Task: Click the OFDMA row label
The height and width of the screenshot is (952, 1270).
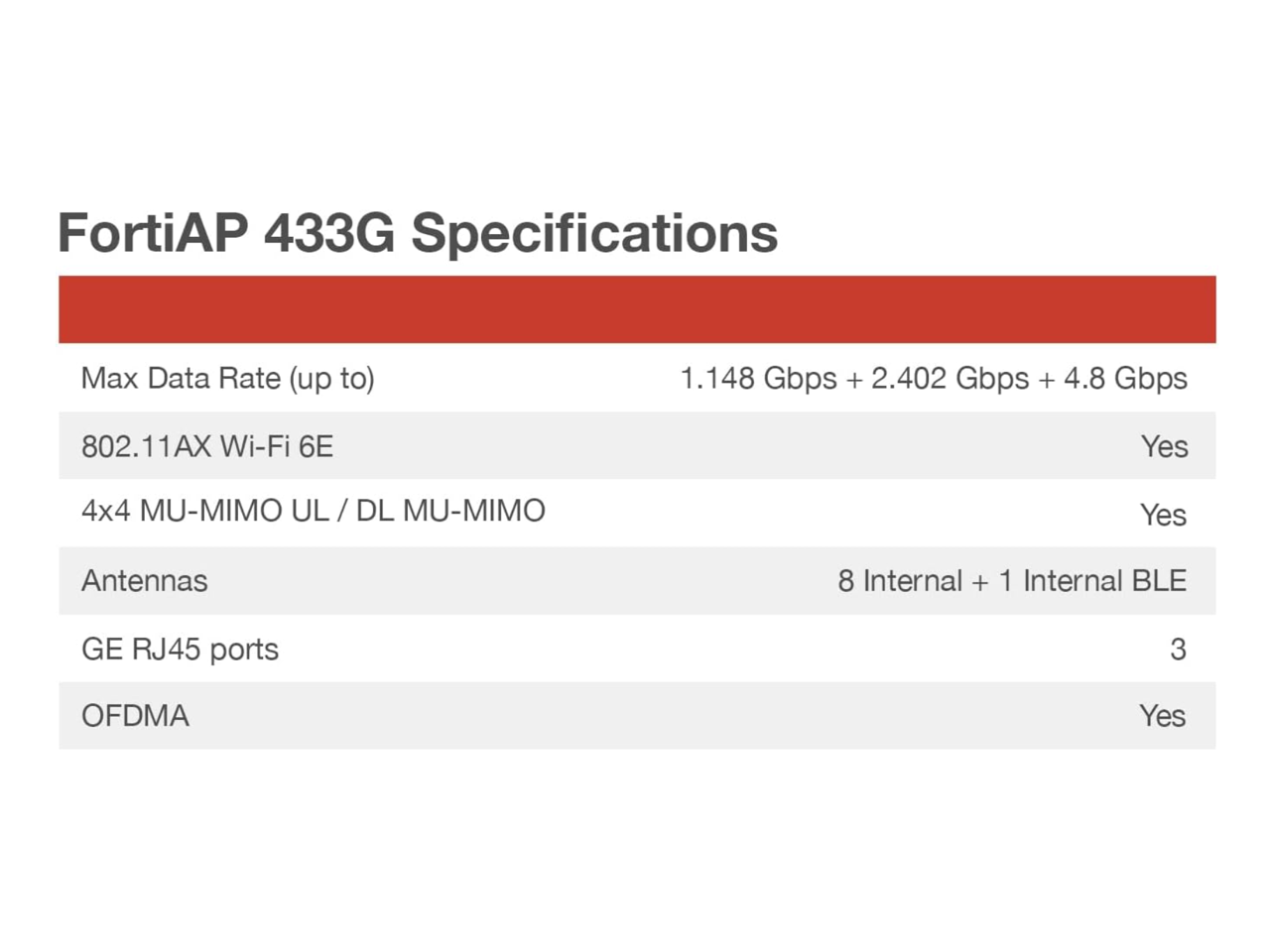Action: [x=135, y=715]
